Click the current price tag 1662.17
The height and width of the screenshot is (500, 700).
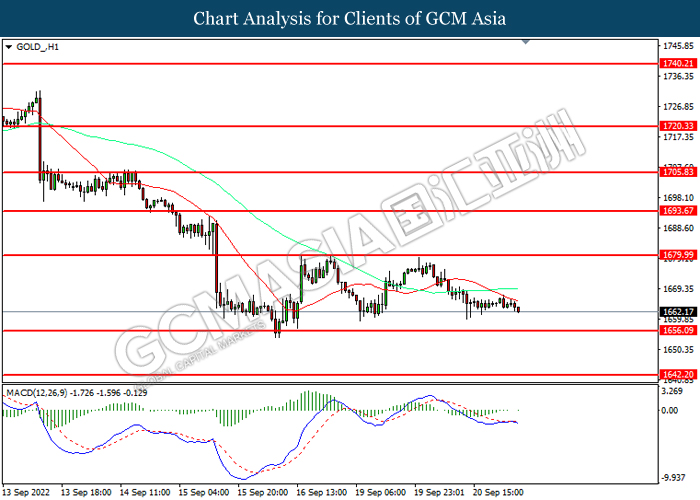678,312
